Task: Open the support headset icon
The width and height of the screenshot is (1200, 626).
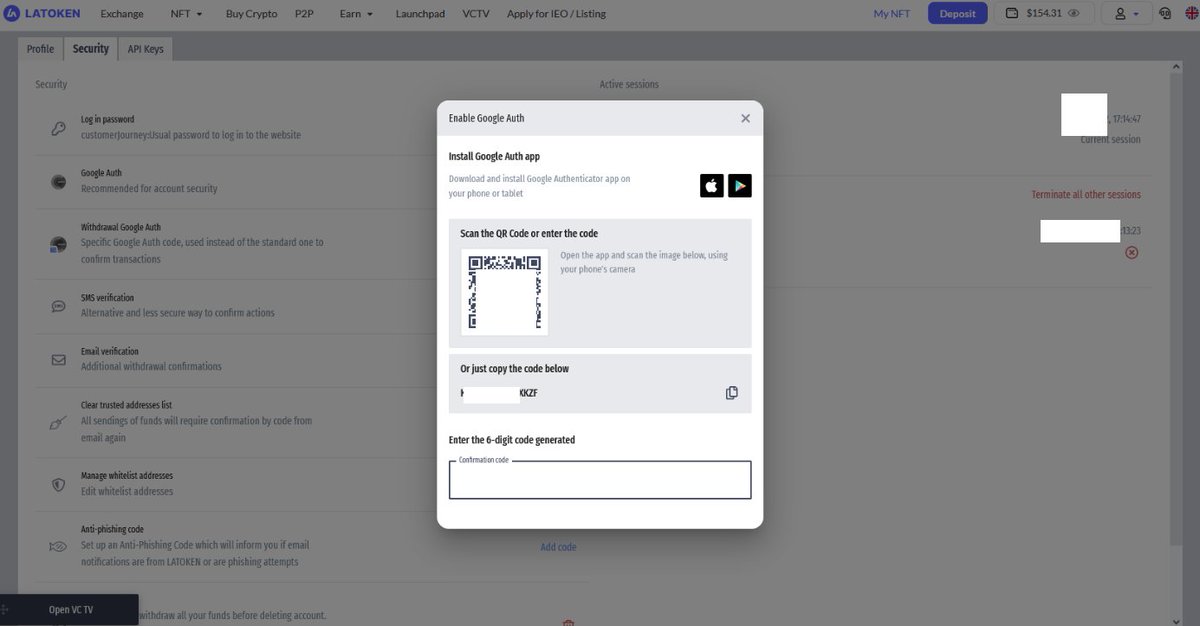Action: point(1165,14)
